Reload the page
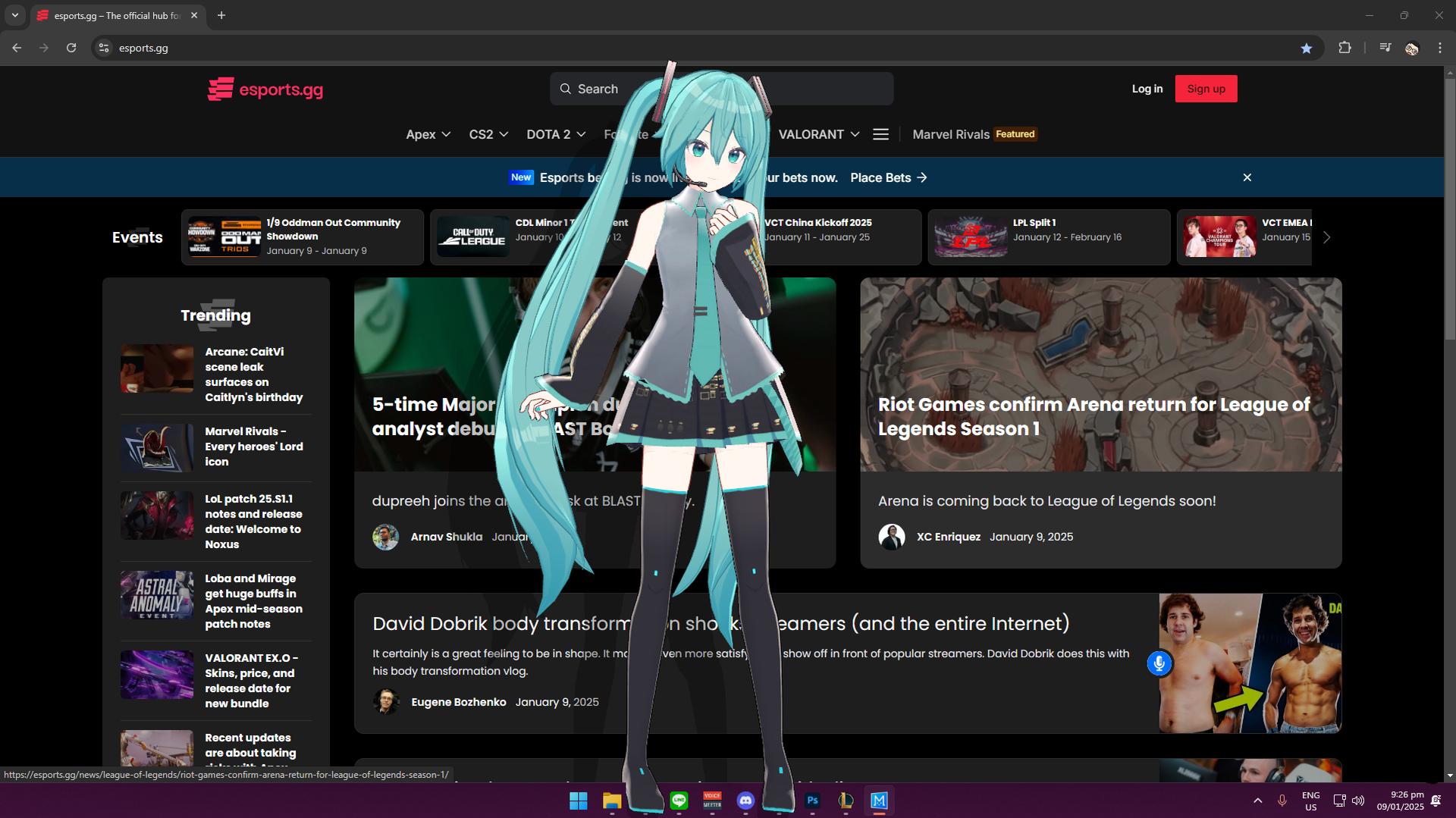Image resolution: width=1456 pixels, height=818 pixels. (x=71, y=48)
